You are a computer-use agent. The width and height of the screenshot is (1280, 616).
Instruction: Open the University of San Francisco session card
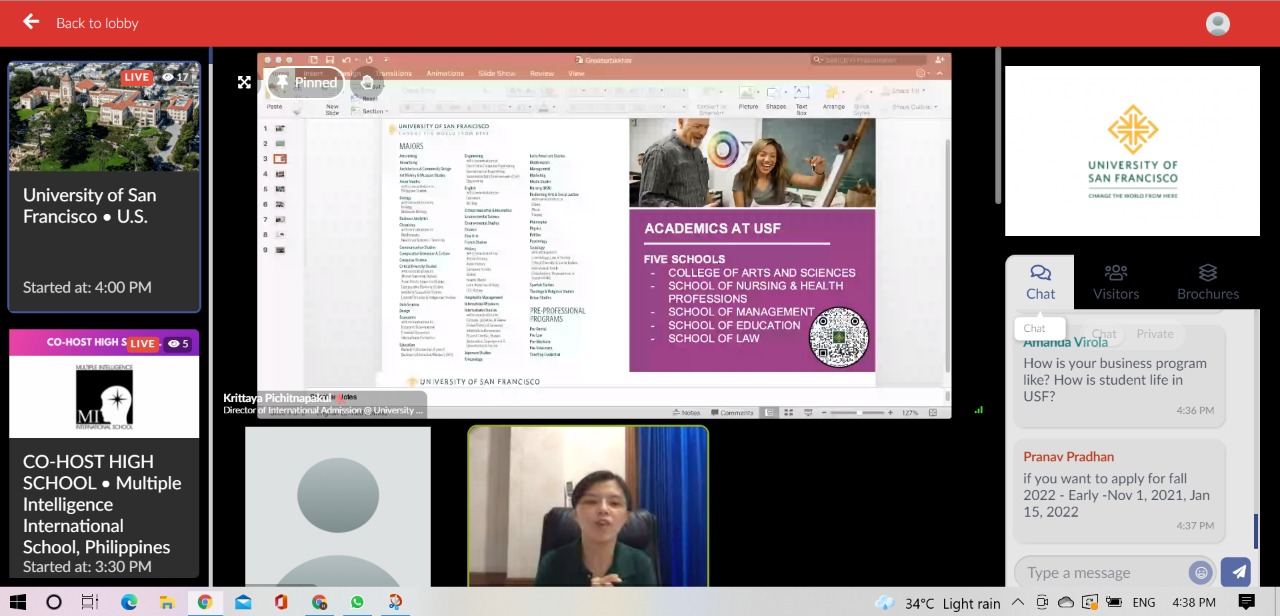pos(104,187)
